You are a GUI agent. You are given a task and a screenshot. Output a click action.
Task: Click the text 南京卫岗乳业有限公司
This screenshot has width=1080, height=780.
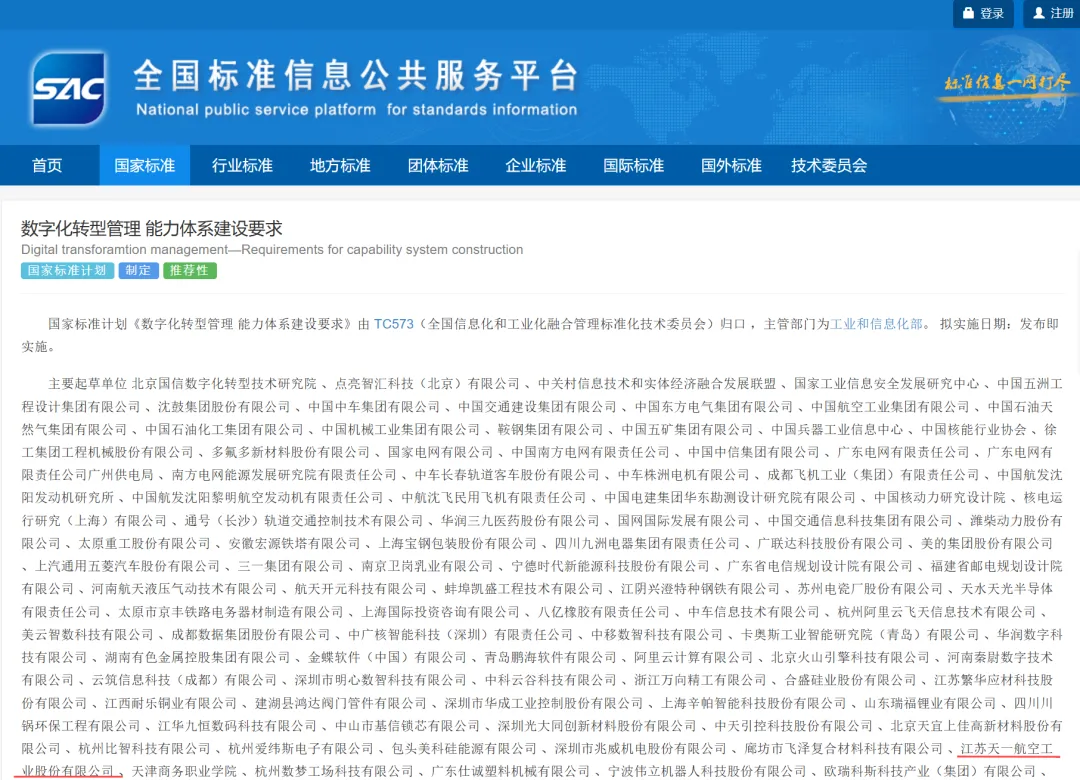pyautogui.click(x=427, y=566)
